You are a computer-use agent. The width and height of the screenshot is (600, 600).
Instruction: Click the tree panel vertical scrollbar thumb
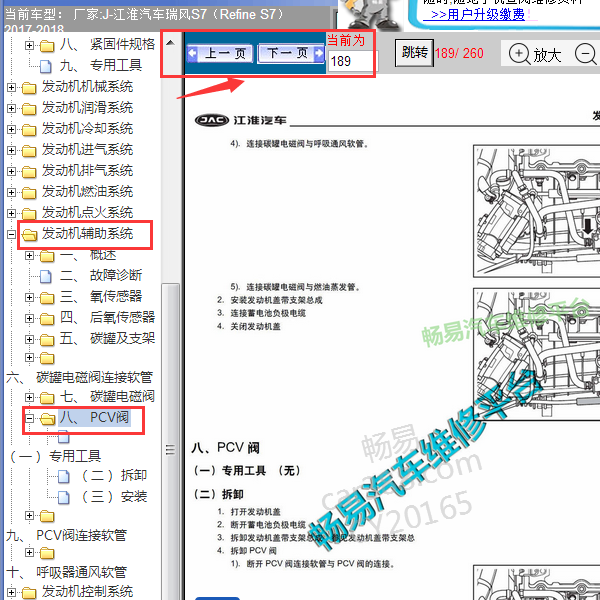pos(170,440)
